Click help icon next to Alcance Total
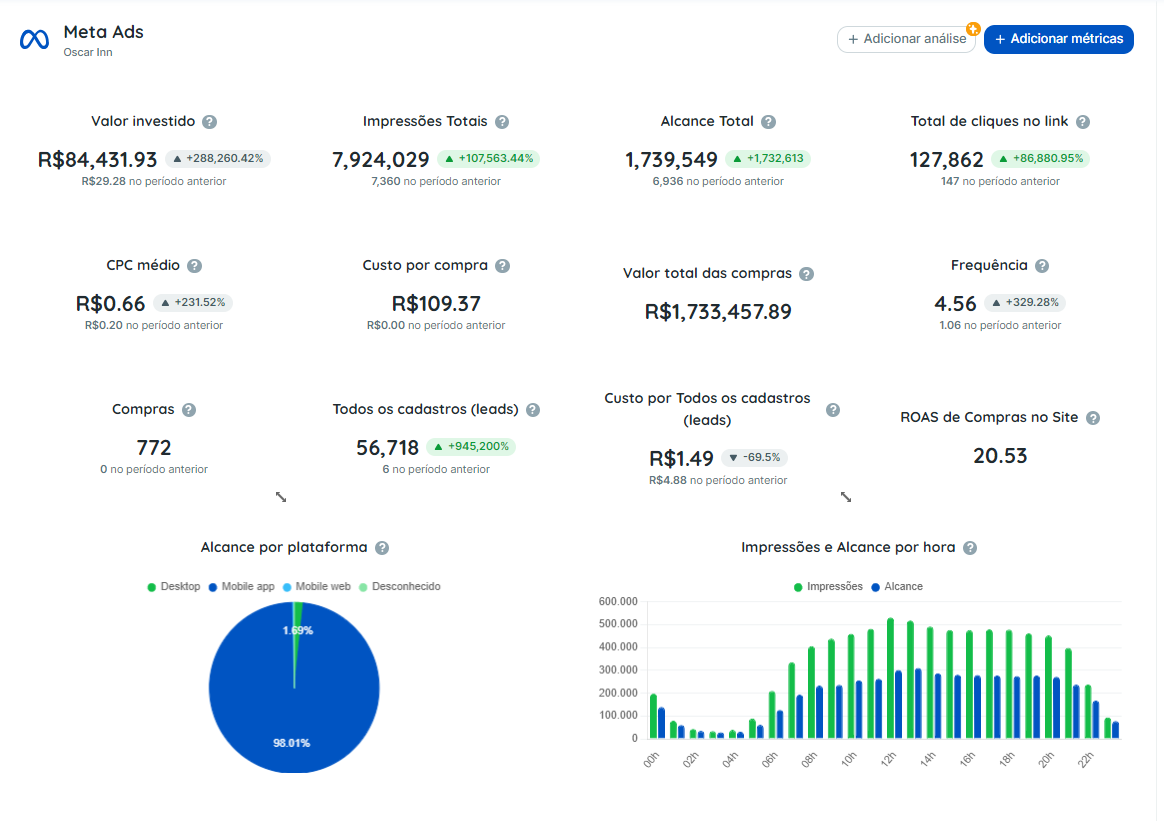The height and width of the screenshot is (821, 1164). pos(769,122)
